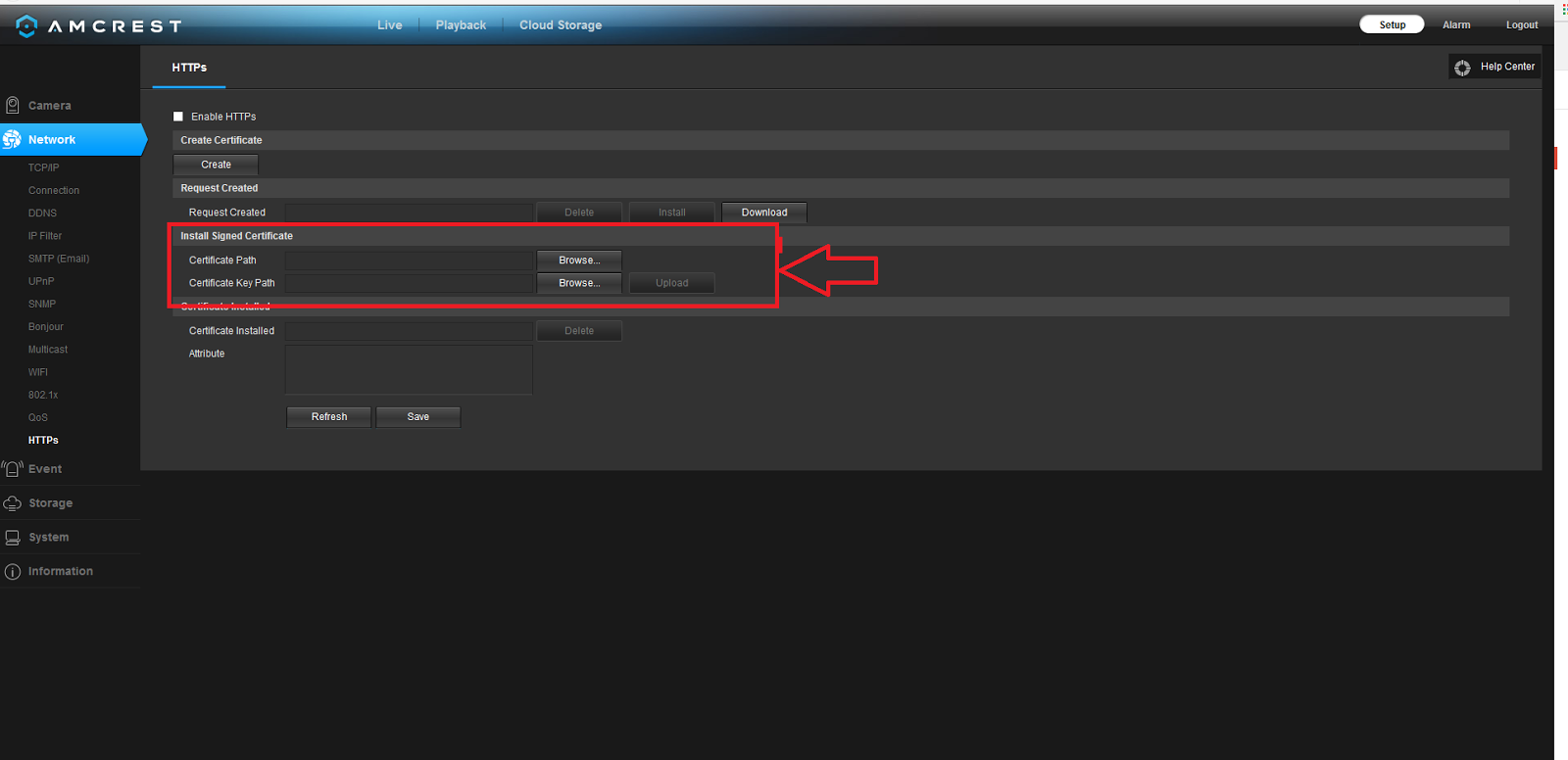The image size is (1568, 760).
Task: Select HTTPs in the Network submenu
Action: [x=43, y=441]
